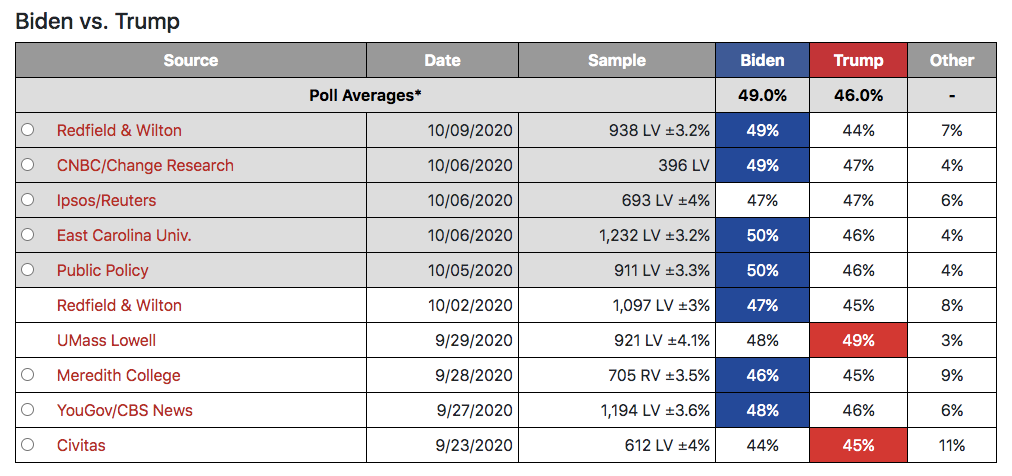Click the red Trump column header

pyautogui.click(x=858, y=60)
